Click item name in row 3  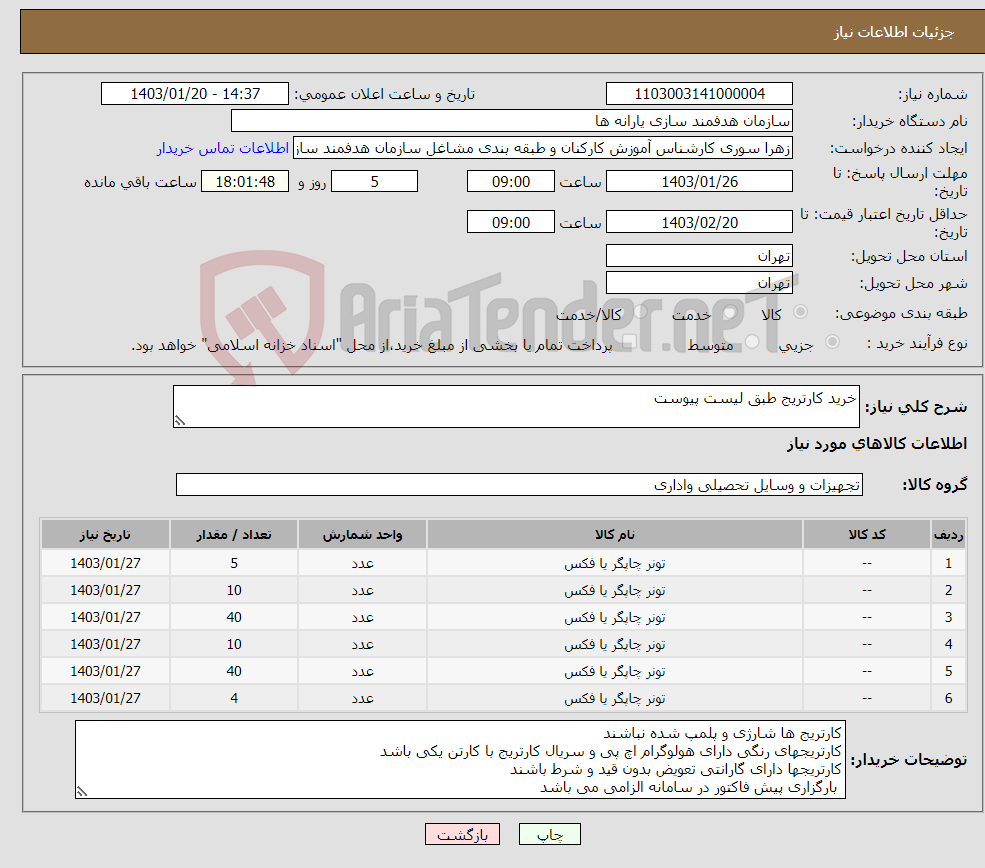tap(614, 617)
